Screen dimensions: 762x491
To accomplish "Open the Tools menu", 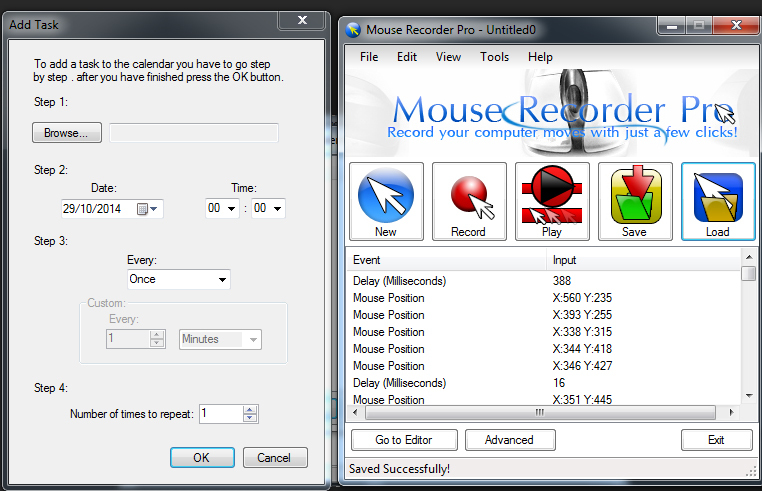I will click(x=494, y=57).
